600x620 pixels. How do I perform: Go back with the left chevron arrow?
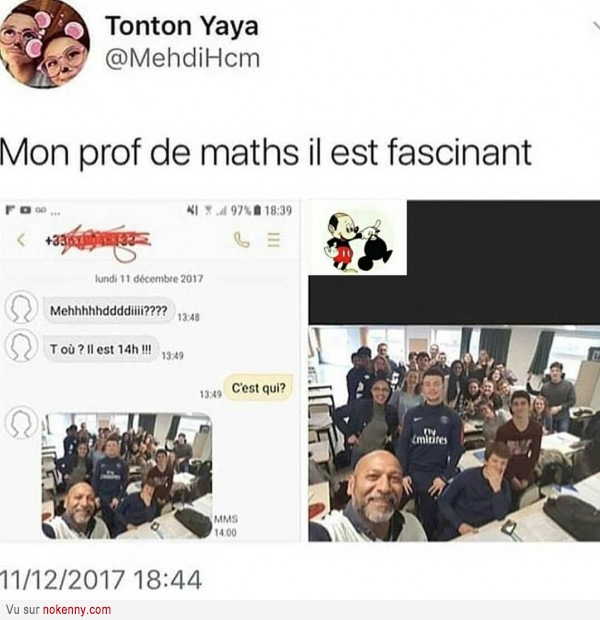point(21,240)
